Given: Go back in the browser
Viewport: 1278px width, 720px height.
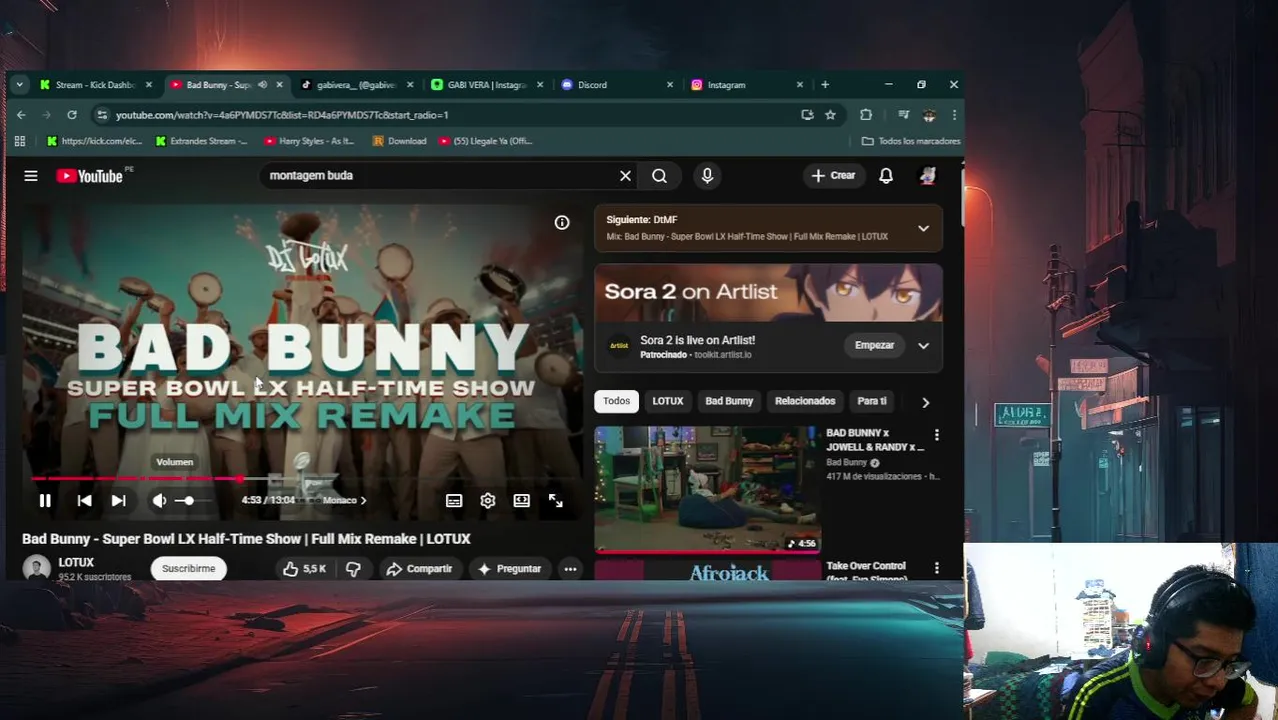Looking at the screenshot, I should pyautogui.click(x=21, y=115).
